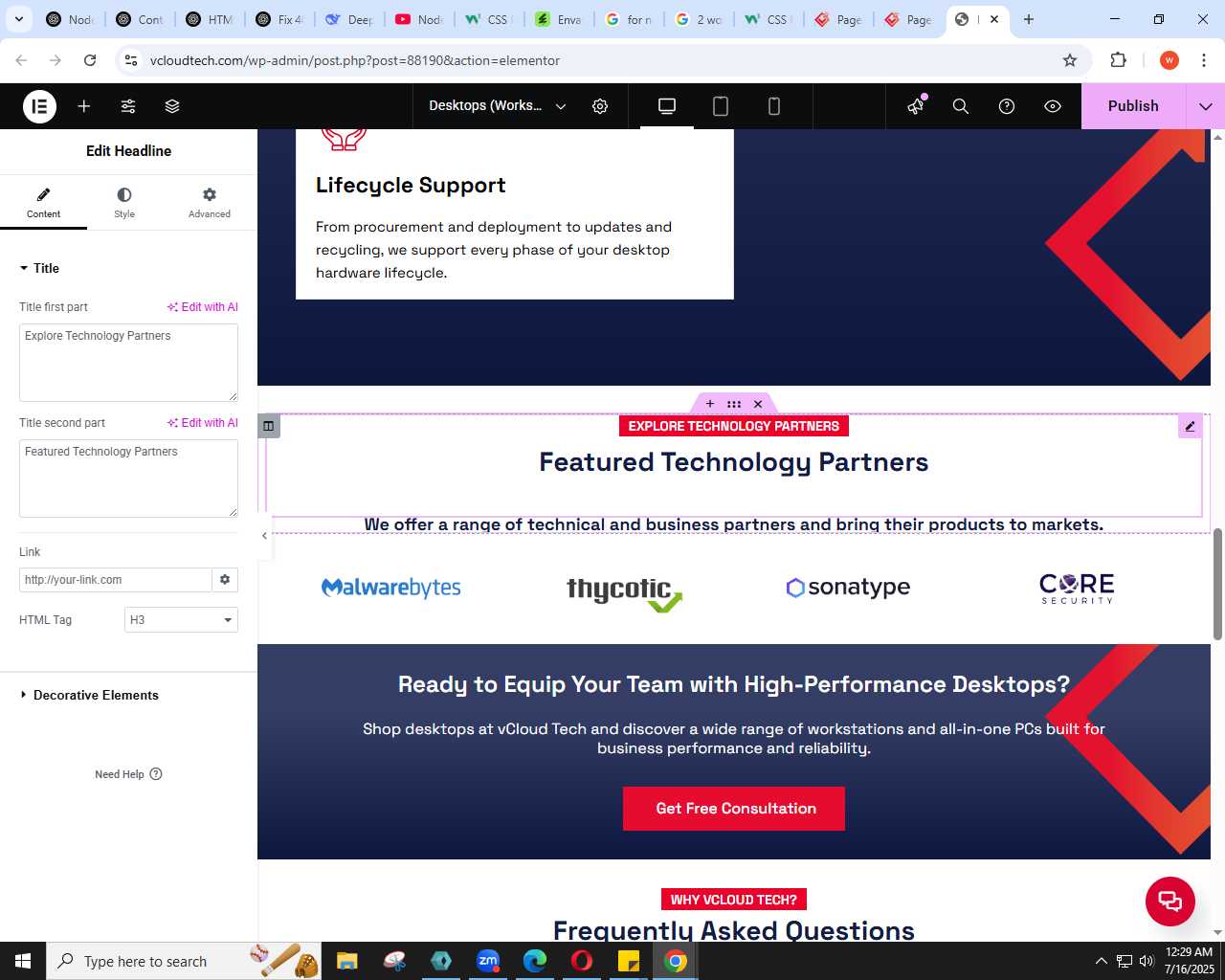Screen dimensions: 1225x980
Task: Click the Title second part text area
Action: [128, 479]
